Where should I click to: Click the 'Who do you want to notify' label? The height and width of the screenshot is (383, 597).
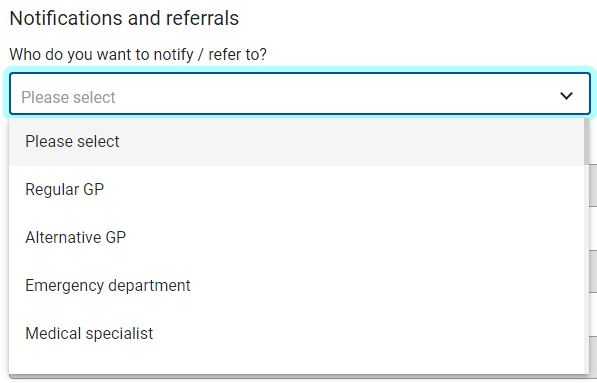[138, 54]
